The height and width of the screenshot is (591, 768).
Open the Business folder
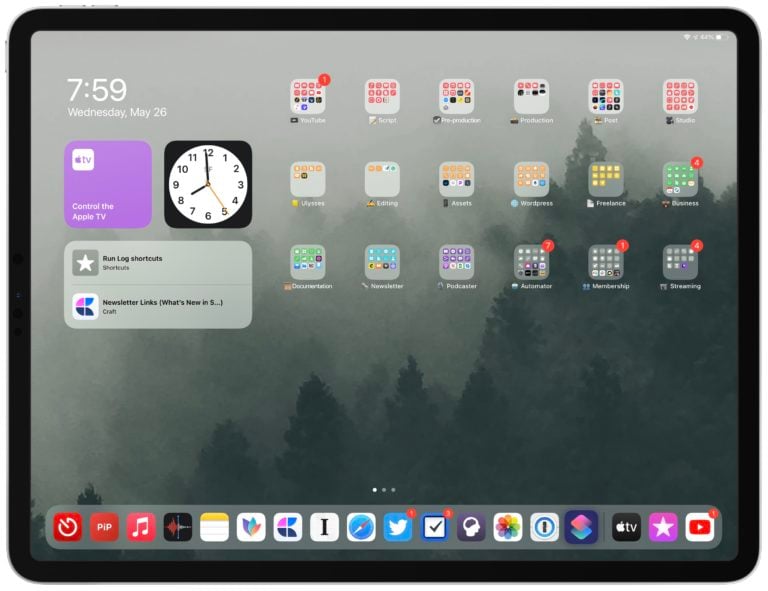click(680, 179)
